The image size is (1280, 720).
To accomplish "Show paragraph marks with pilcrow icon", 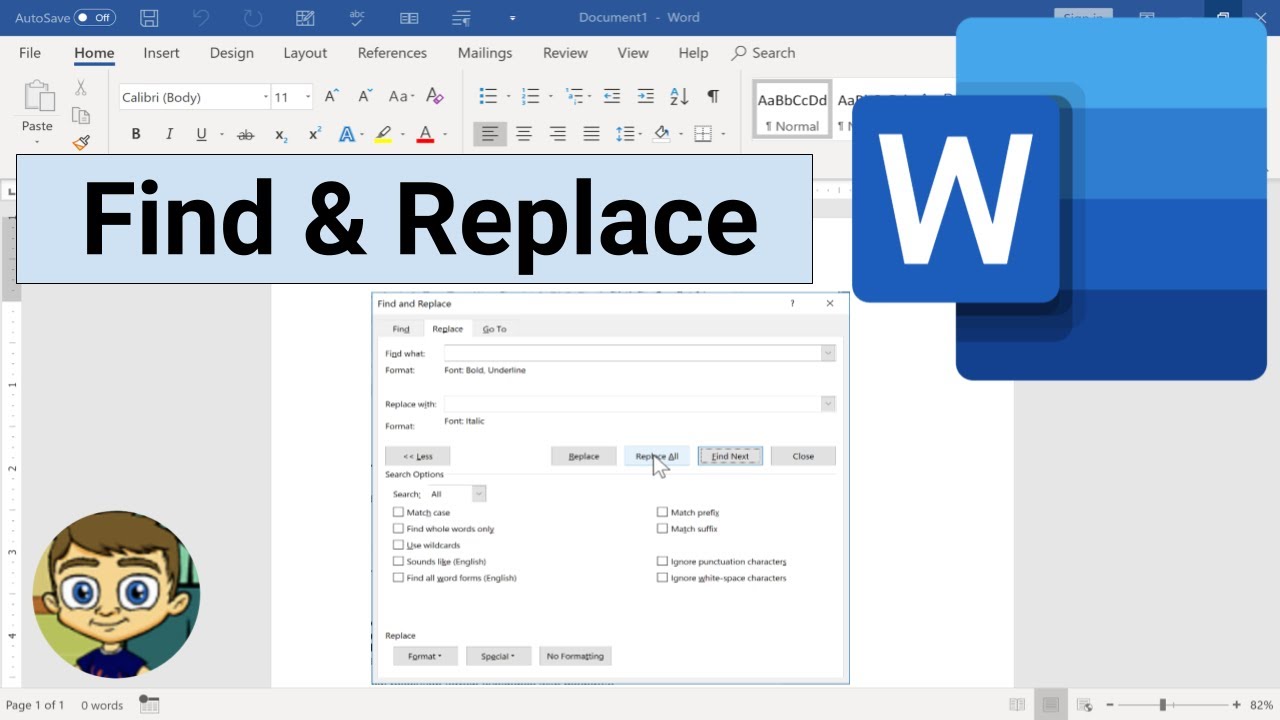I will tap(713, 97).
